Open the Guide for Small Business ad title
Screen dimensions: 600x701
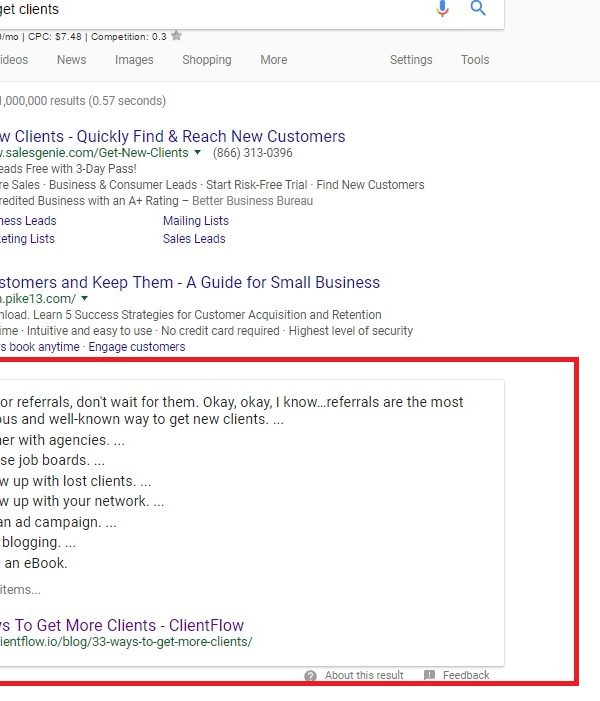click(x=190, y=282)
